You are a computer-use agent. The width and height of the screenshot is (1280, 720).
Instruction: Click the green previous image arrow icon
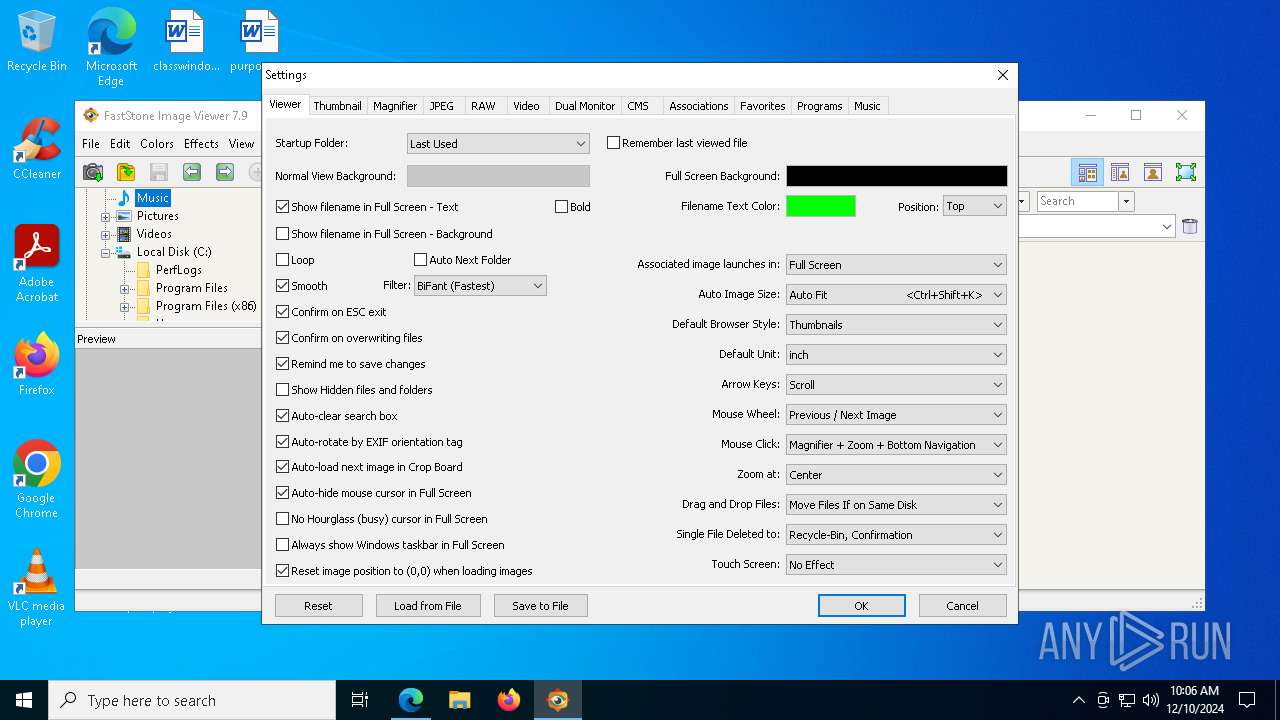[192, 172]
